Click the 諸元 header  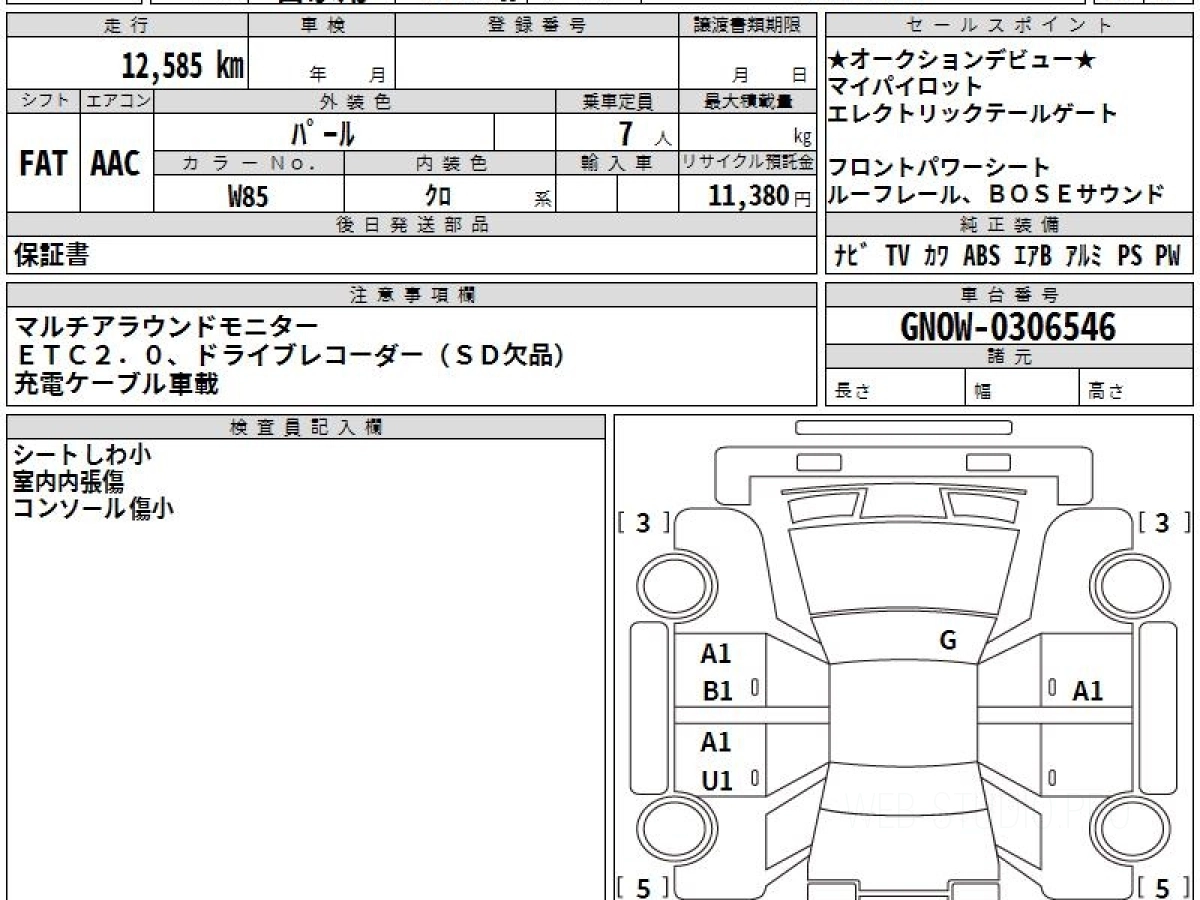pos(1010,357)
